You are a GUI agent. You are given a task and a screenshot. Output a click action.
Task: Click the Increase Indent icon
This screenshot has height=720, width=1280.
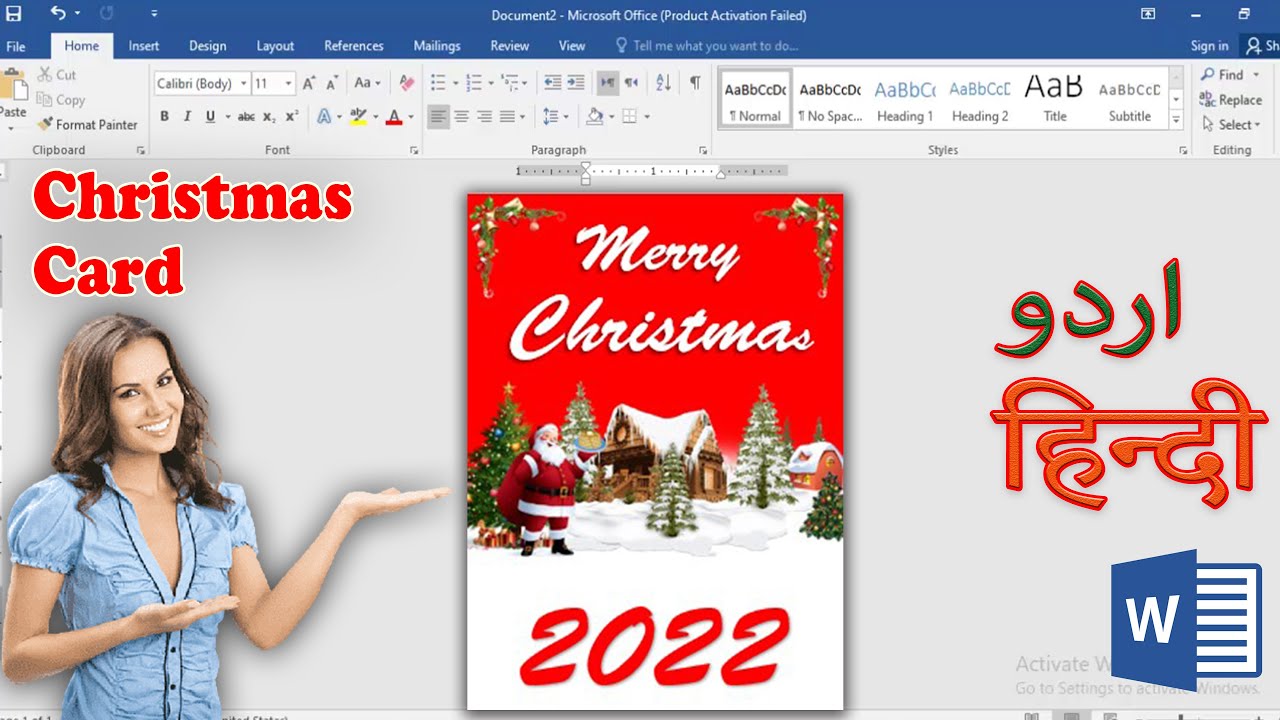click(577, 84)
